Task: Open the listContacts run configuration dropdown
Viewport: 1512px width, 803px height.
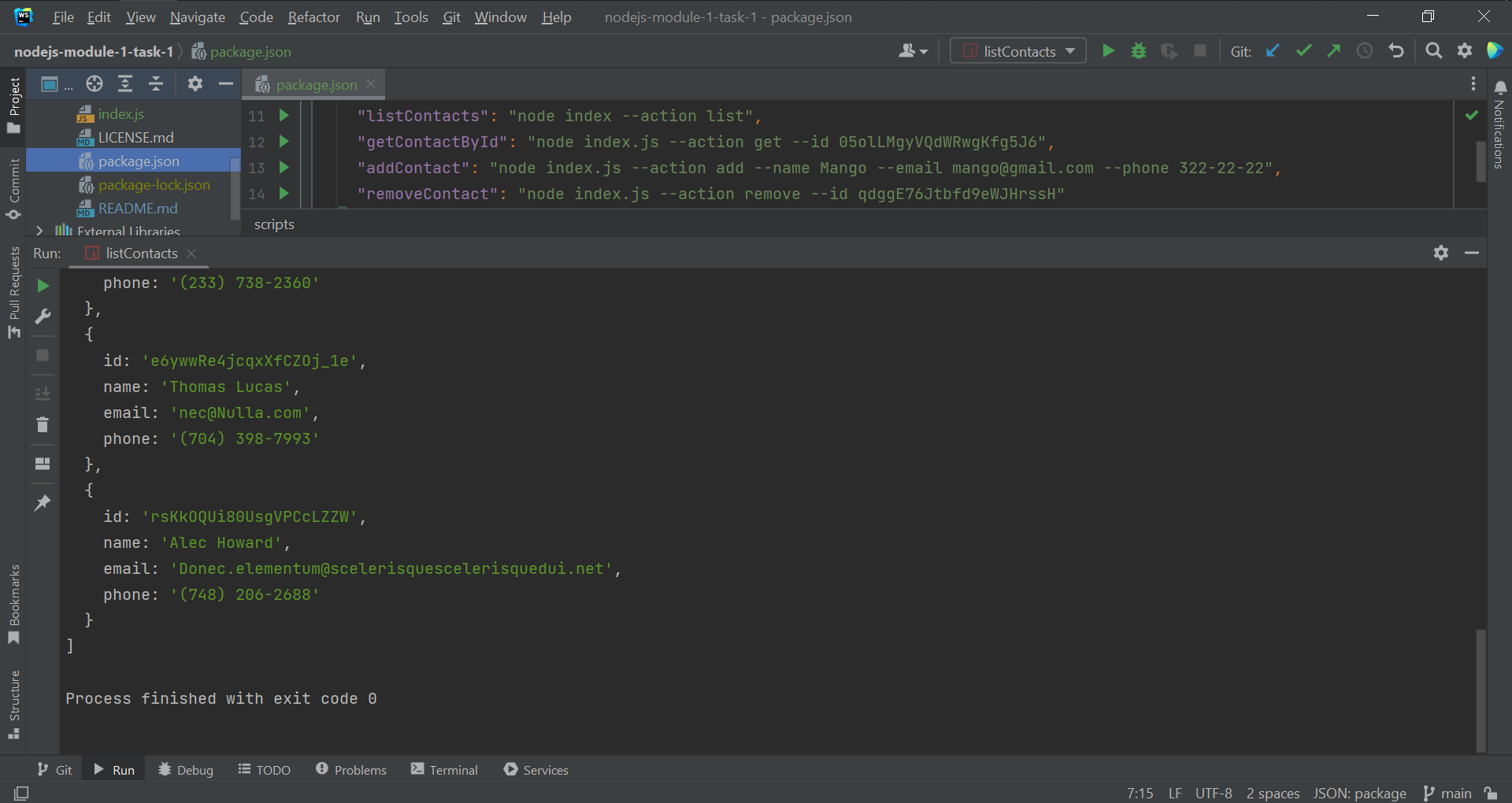Action: pos(1018,51)
